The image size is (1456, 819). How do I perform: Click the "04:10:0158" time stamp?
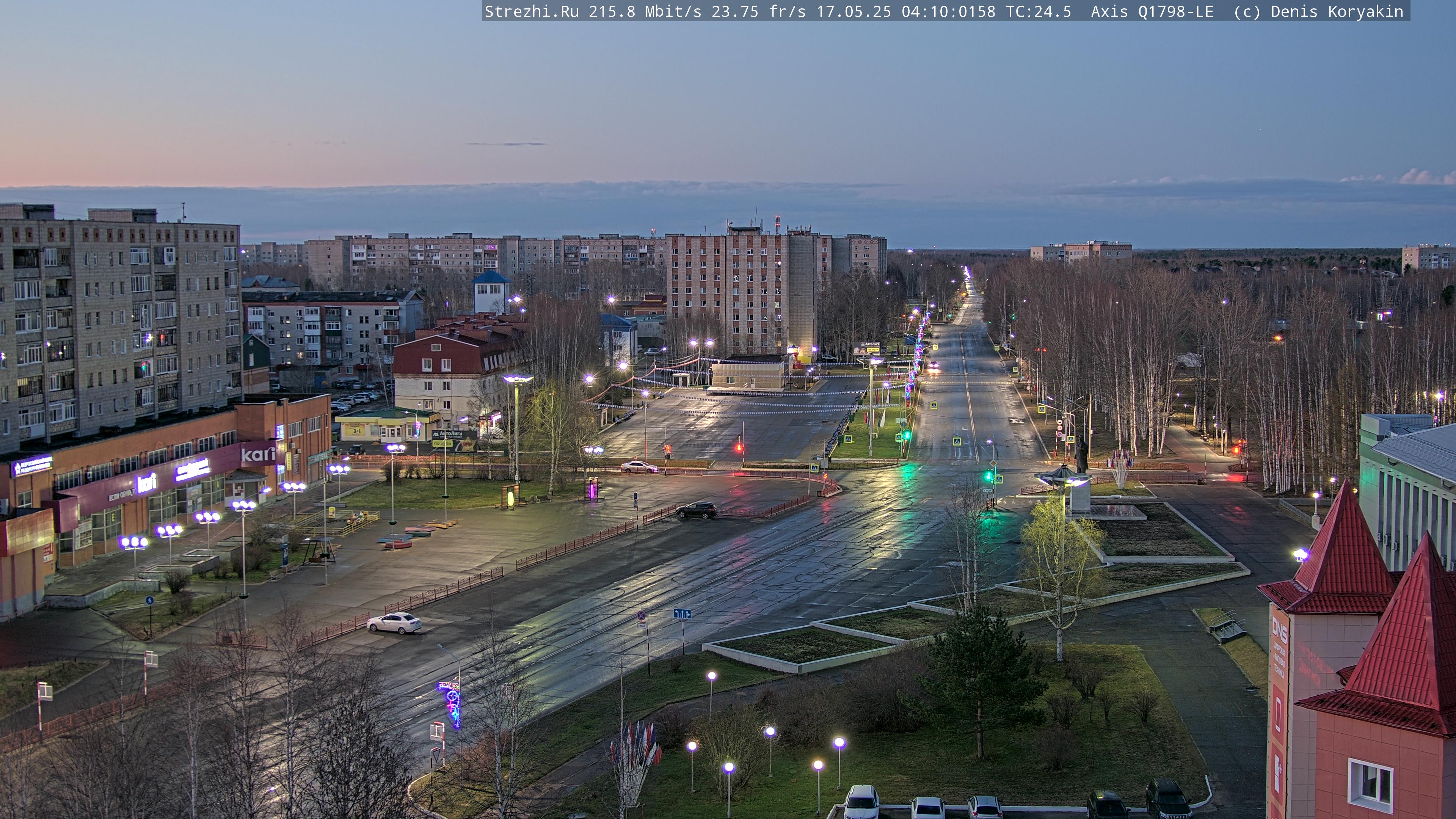(948, 12)
